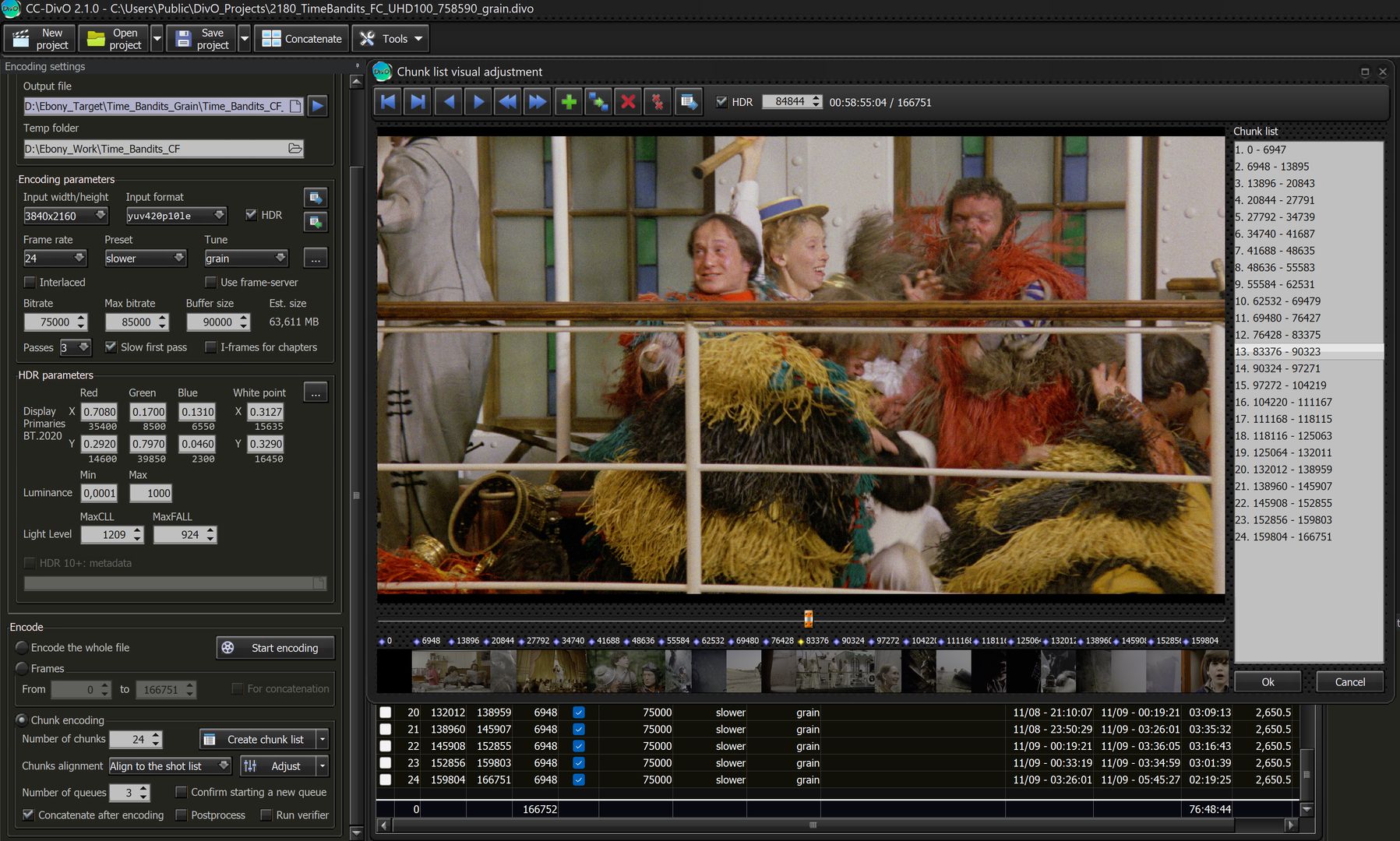Open extra tune options ellipsis button
This screenshot has width=1400, height=841.
316,258
